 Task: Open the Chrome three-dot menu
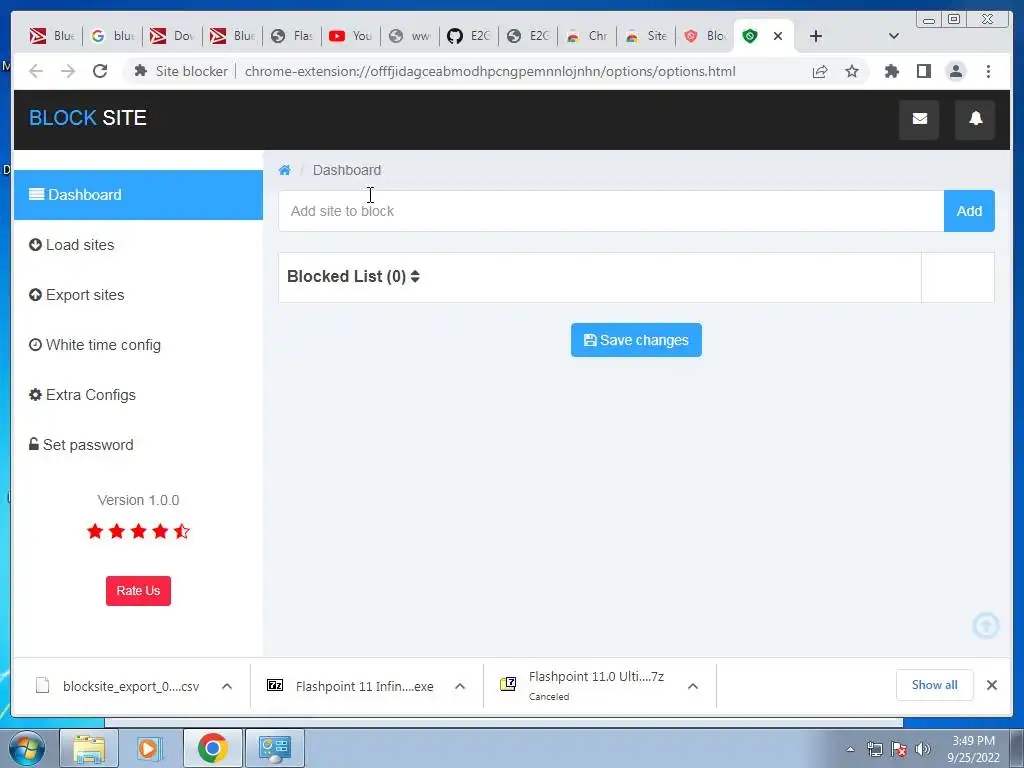point(988,71)
